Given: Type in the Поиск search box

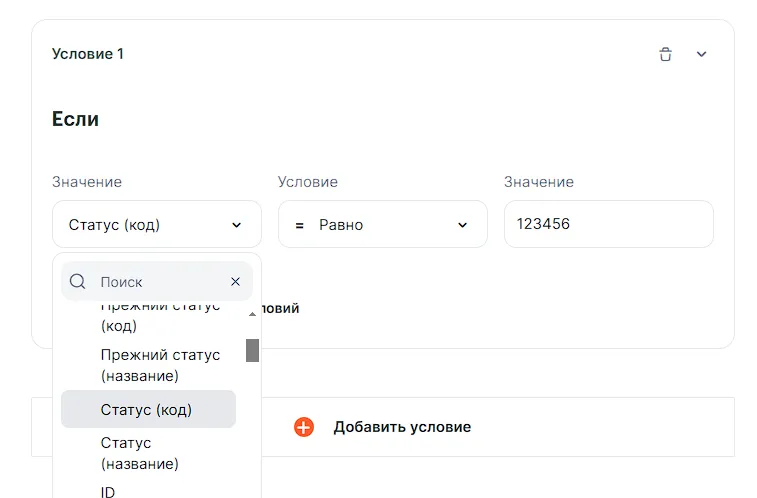Looking at the screenshot, I should tap(160, 282).
